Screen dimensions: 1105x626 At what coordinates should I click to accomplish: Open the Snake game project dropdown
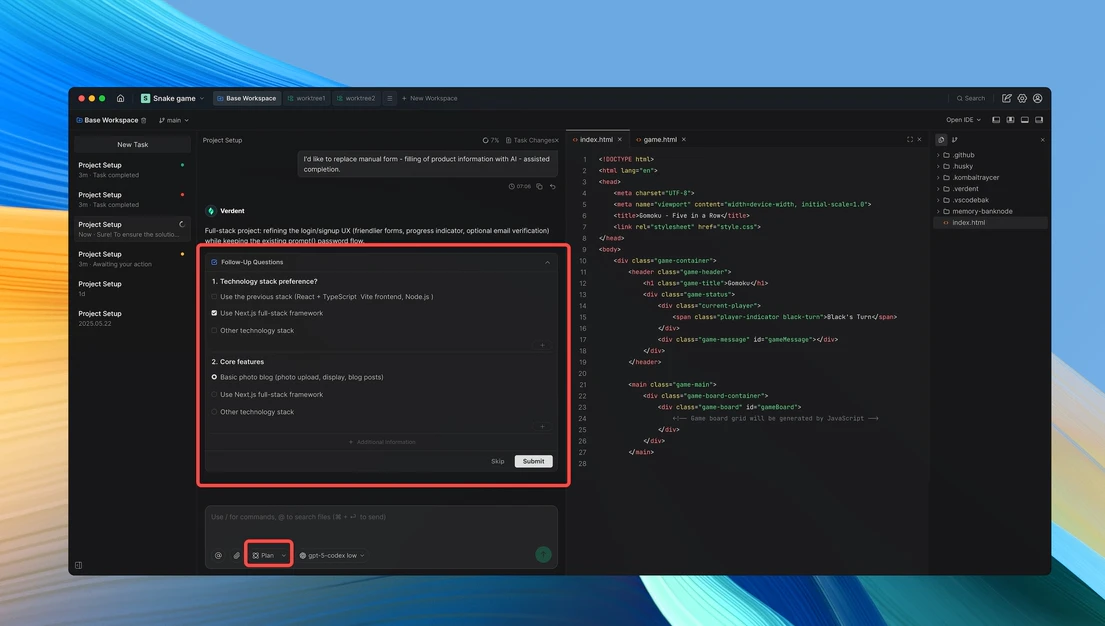(173, 98)
